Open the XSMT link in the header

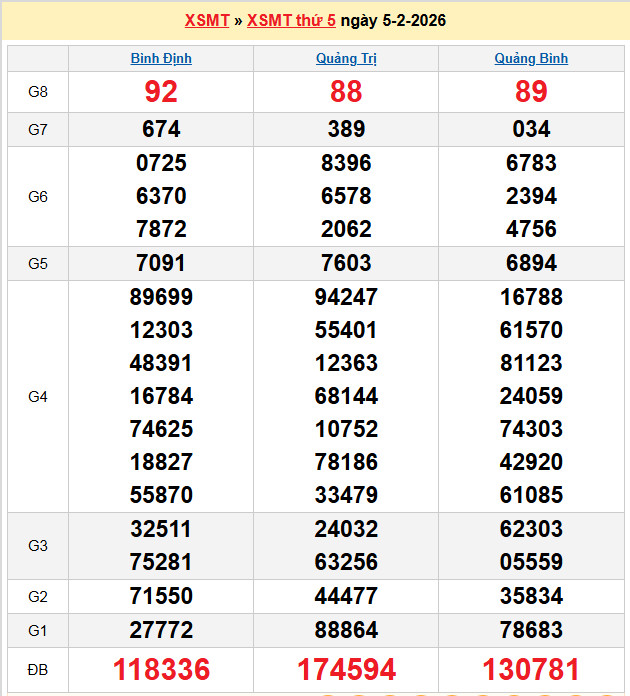[x=207, y=20]
